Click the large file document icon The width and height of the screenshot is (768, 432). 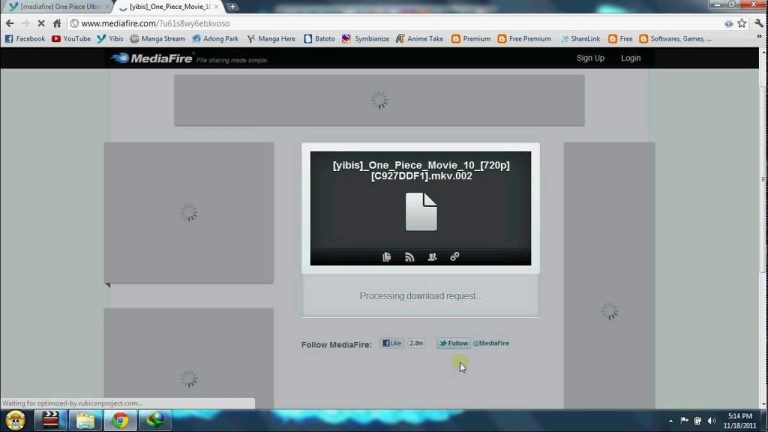click(x=421, y=212)
